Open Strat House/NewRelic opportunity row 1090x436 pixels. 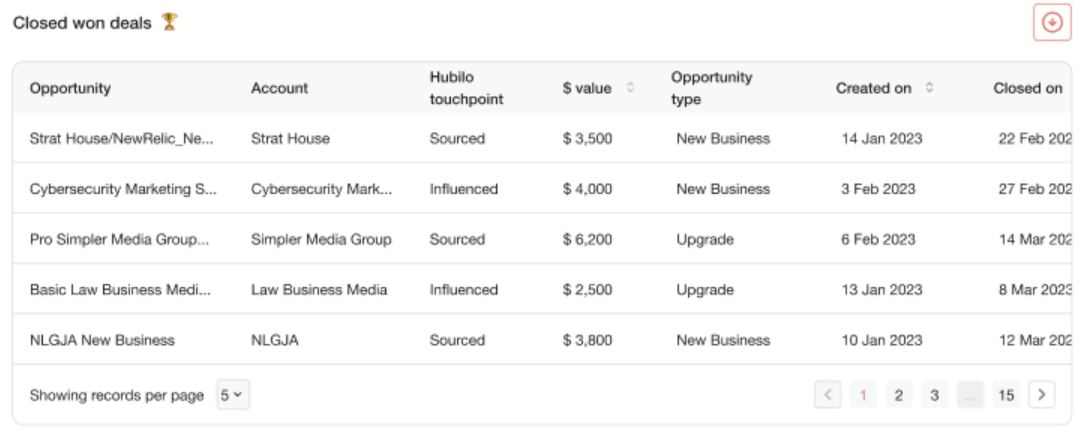click(x=542, y=138)
